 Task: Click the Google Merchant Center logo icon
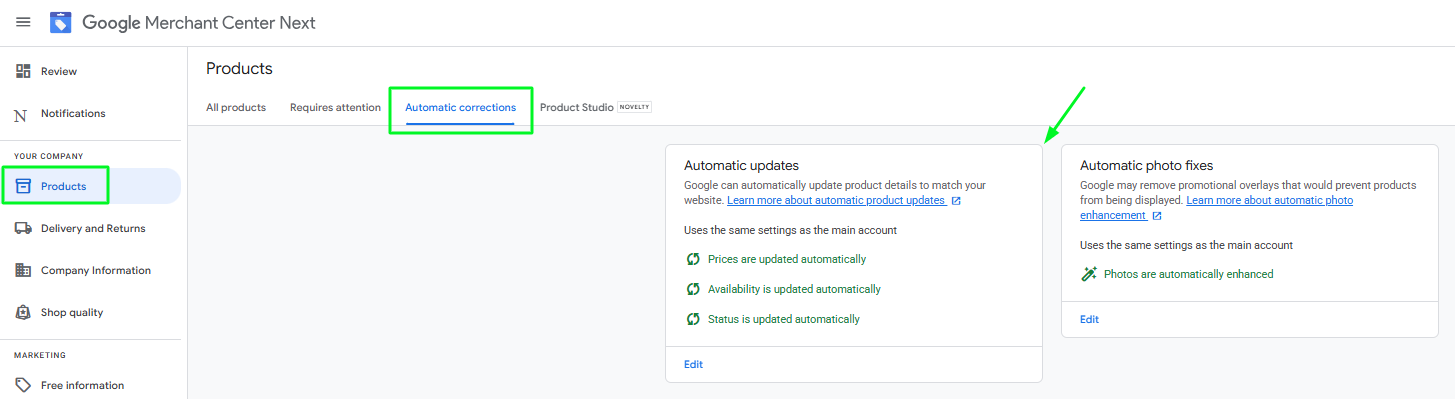(61, 22)
